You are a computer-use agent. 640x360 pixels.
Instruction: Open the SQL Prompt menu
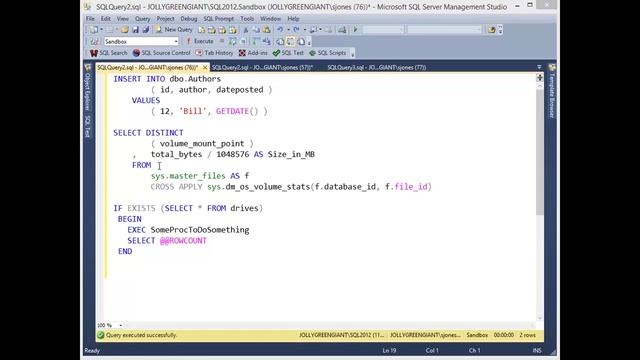click(219, 19)
